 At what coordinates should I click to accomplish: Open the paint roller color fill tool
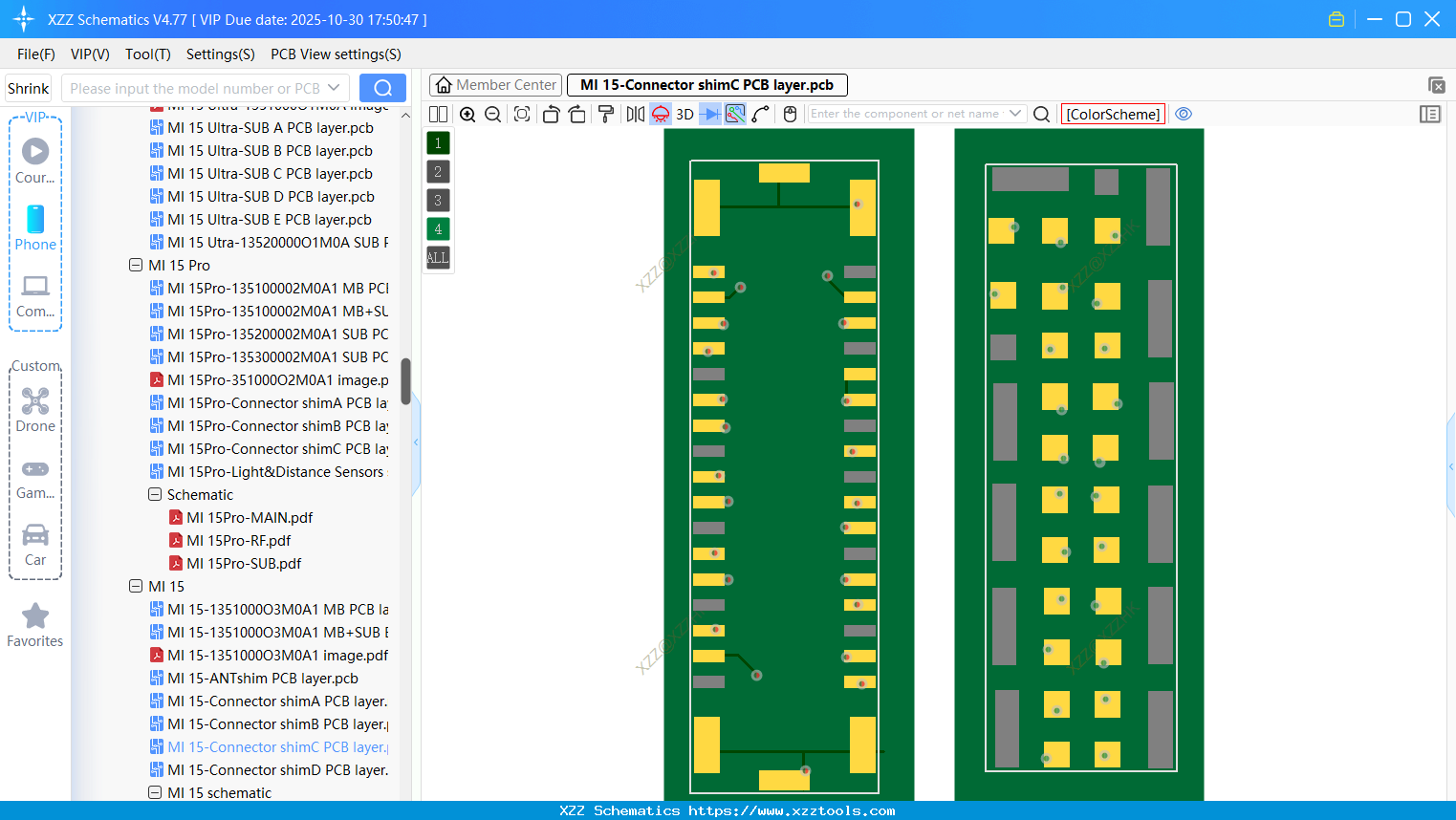606,114
